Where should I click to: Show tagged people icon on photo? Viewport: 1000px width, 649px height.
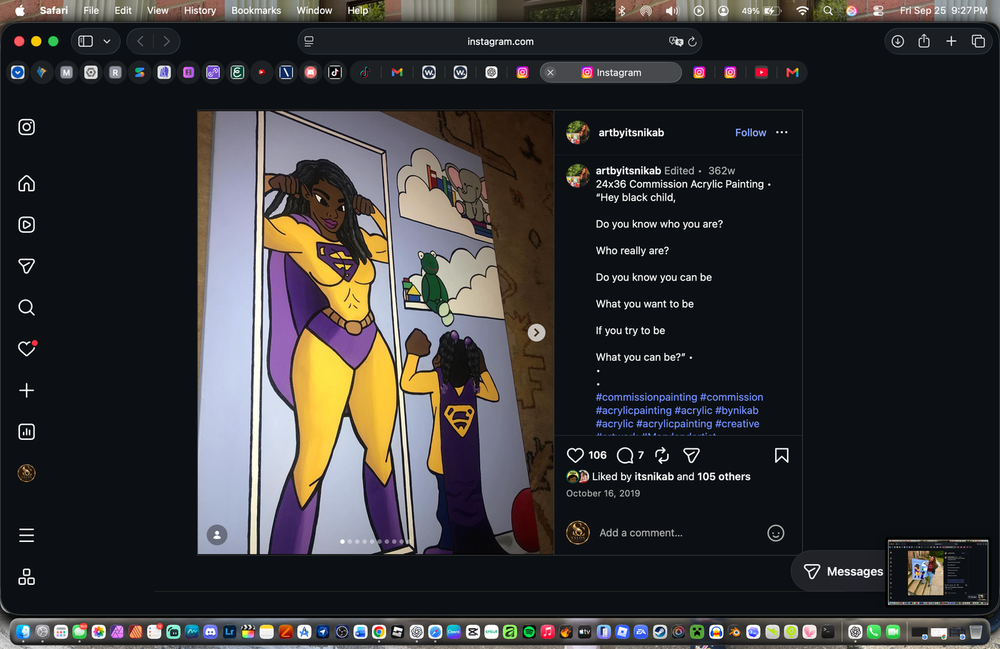coord(217,534)
